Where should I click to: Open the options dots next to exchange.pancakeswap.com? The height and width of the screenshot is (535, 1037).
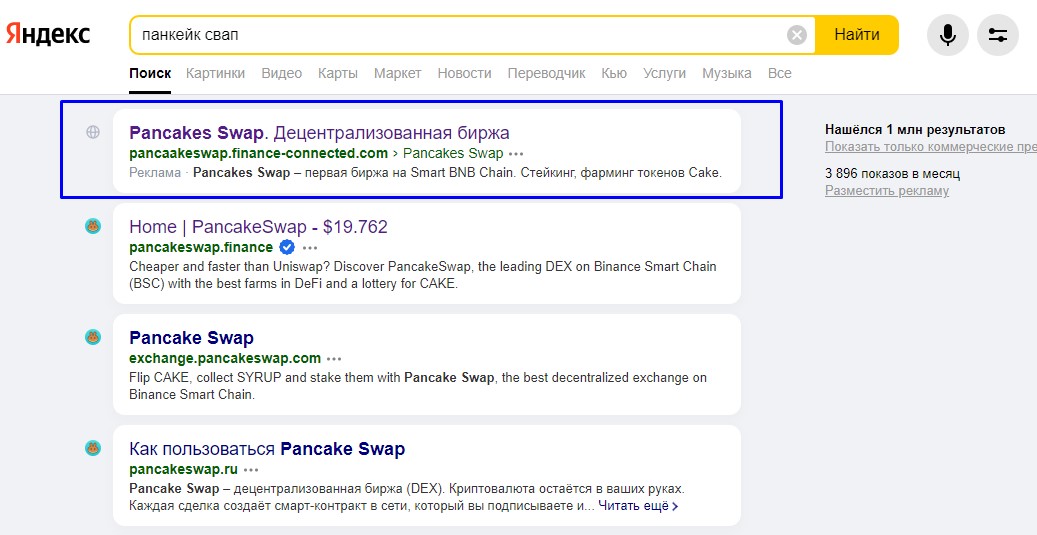(334, 359)
